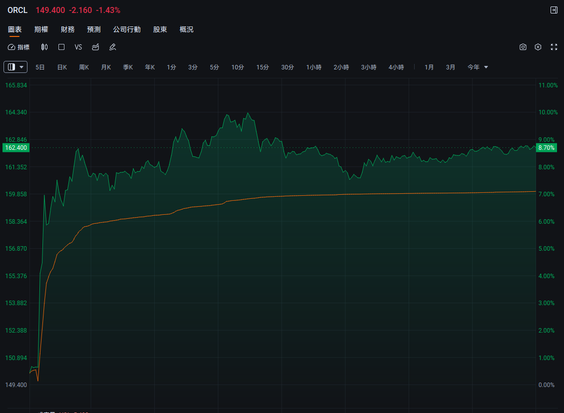Click the ORCL ticker symbol
Screen dimensions: 564x413
(x=17, y=10)
